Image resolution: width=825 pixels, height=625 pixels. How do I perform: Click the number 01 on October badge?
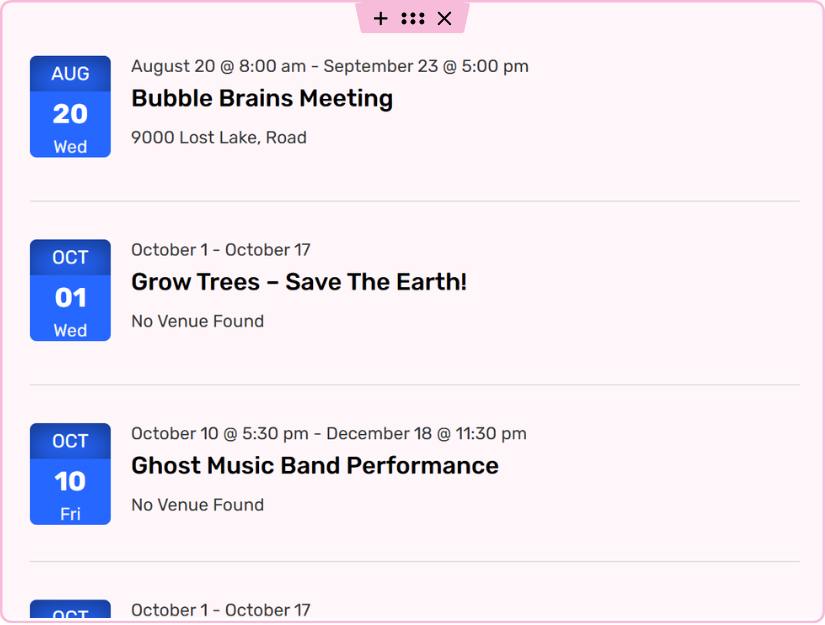coord(70,298)
